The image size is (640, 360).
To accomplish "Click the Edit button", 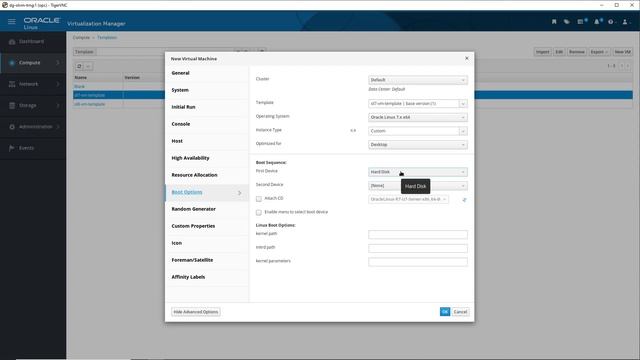I will pos(559,52).
